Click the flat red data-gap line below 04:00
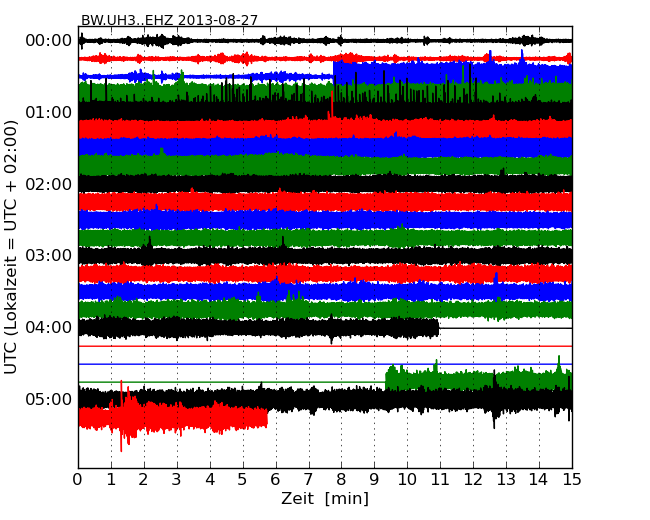 point(325,346)
